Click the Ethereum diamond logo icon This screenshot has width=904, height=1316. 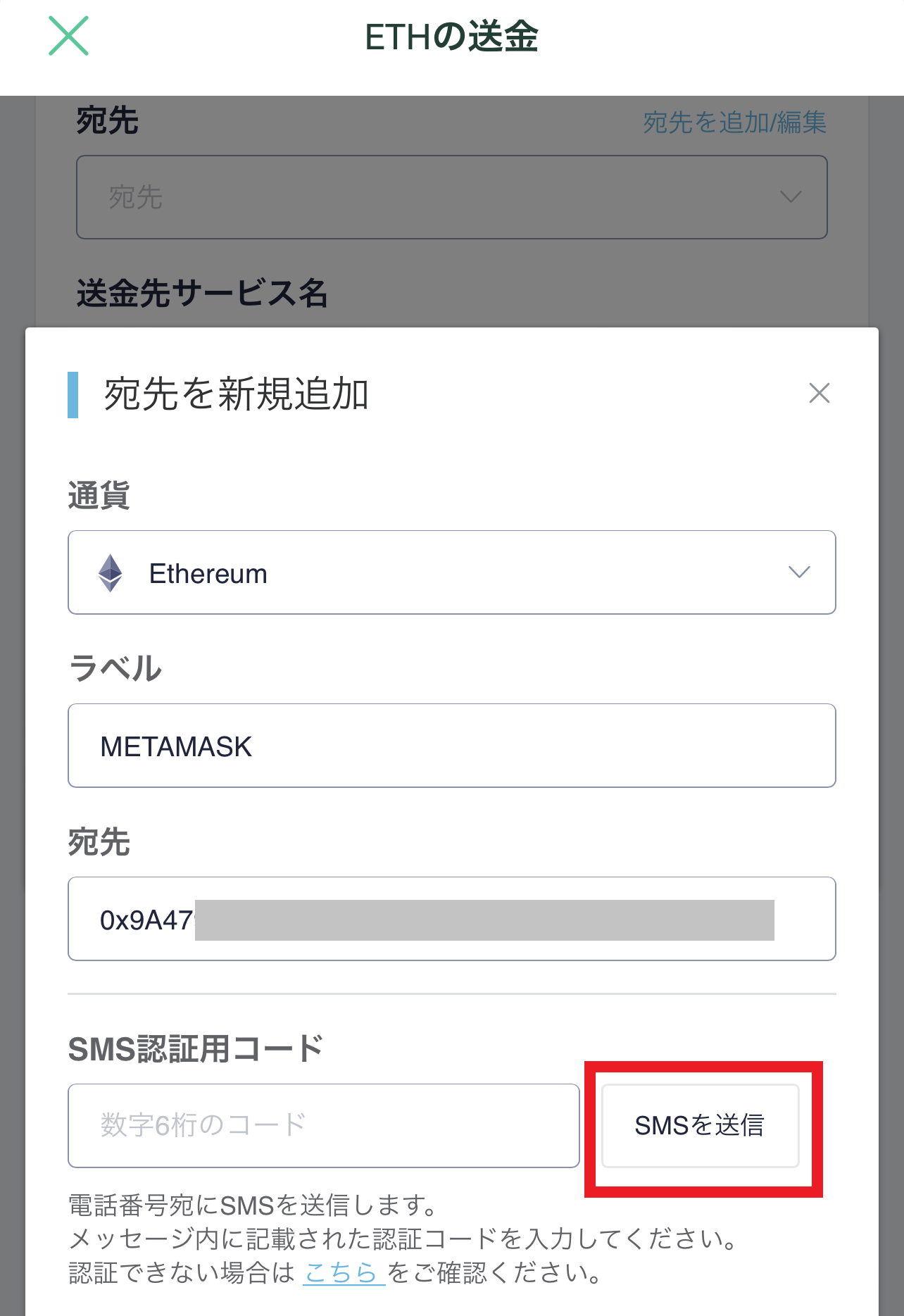pyautogui.click(x=111, y=573)
